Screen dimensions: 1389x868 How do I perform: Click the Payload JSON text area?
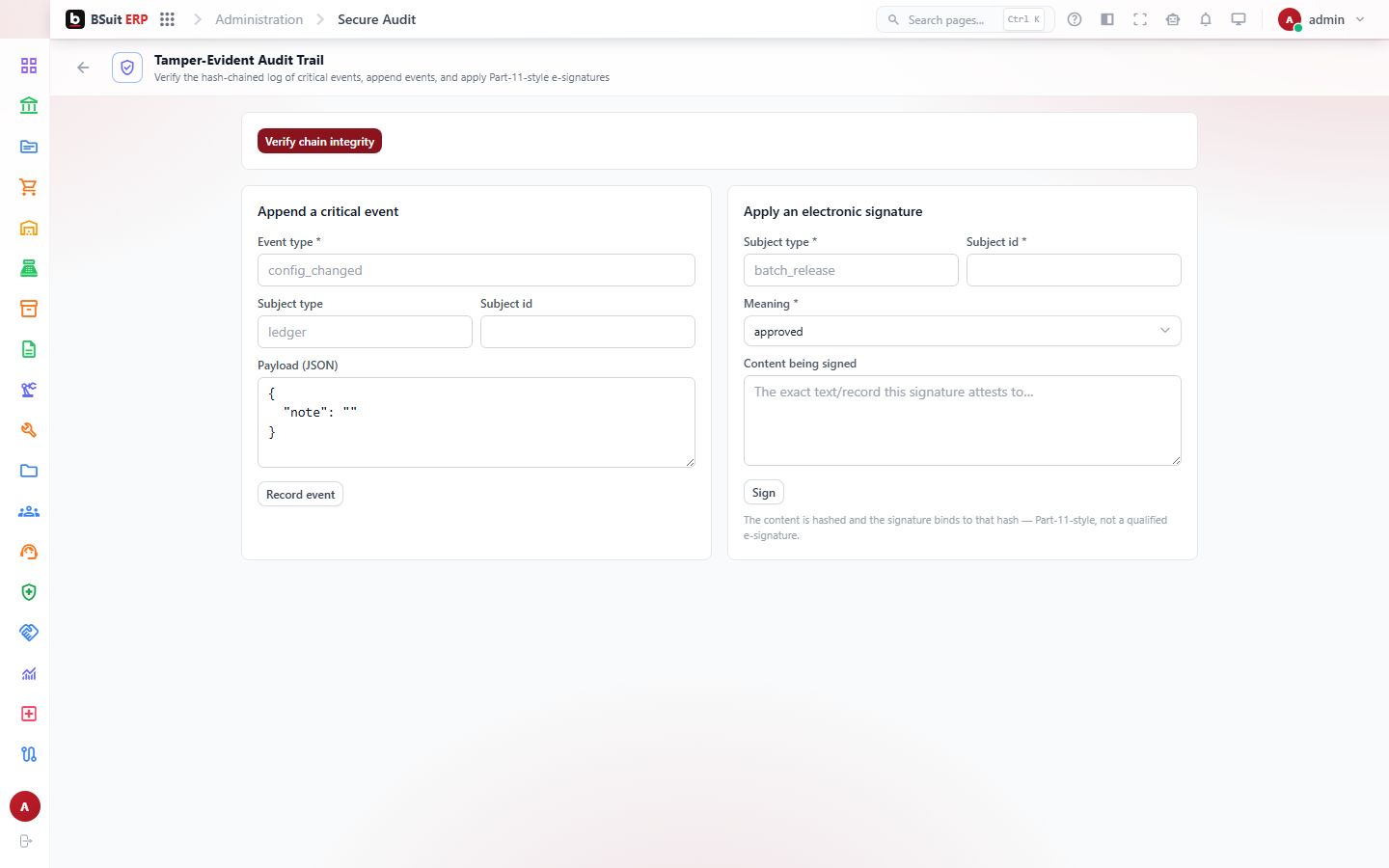tap(476, 422)
